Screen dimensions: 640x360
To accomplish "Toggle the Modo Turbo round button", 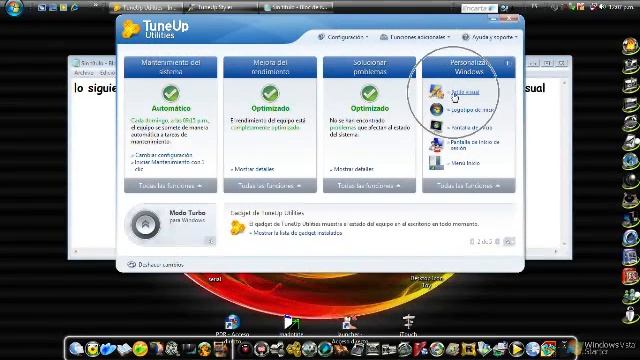I will [145, 224].
